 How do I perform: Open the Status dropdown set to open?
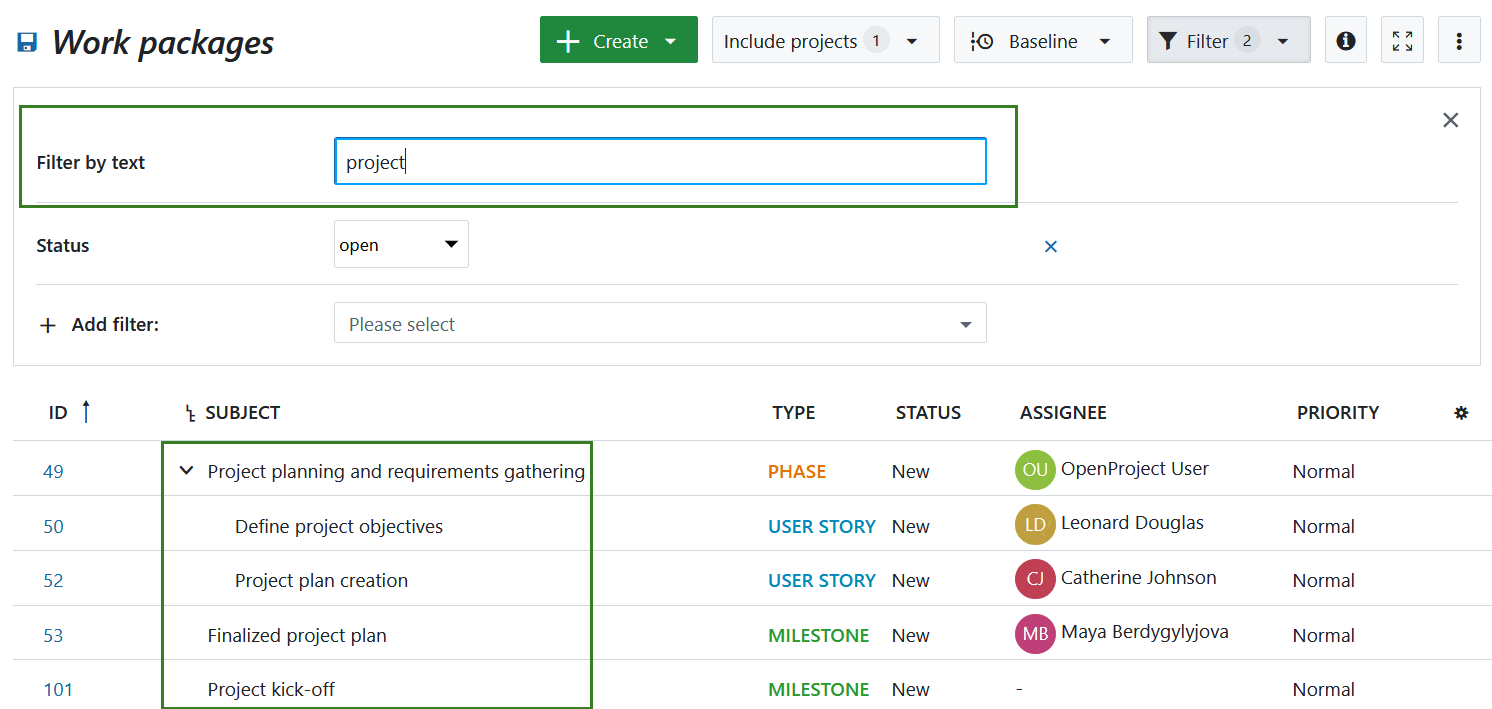pos(400,244)
